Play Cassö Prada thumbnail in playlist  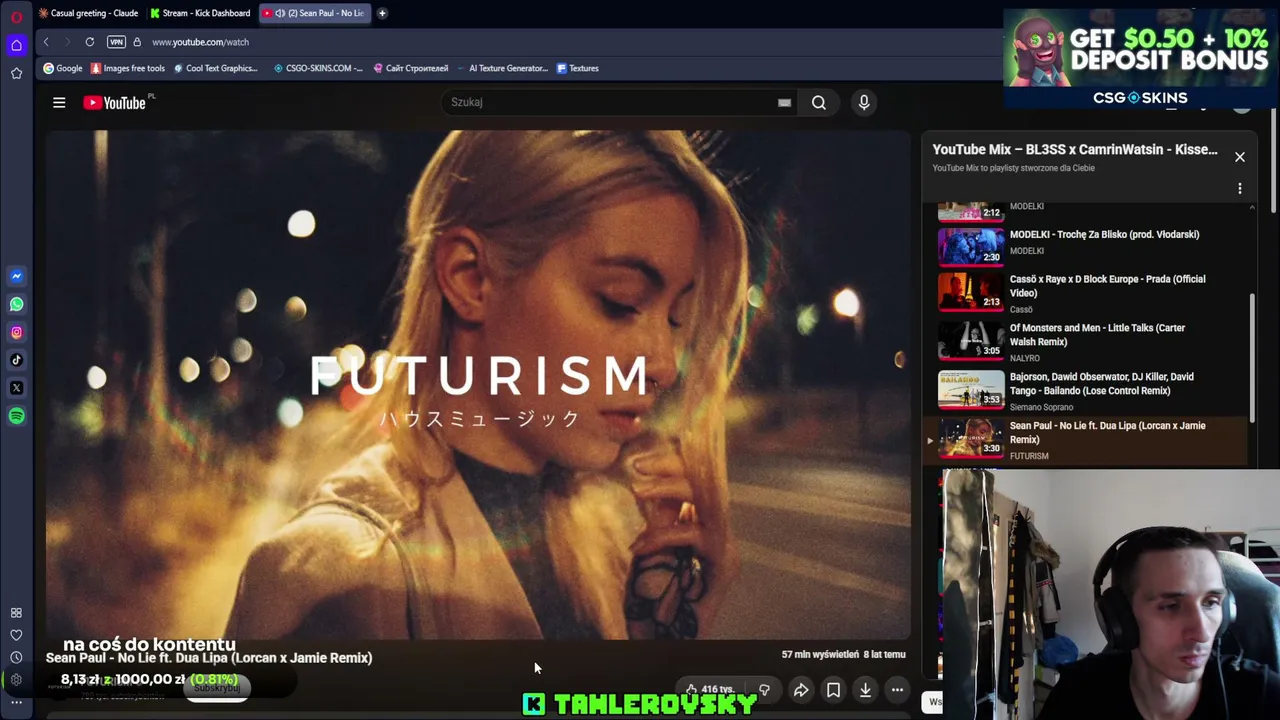pos(971,291)
